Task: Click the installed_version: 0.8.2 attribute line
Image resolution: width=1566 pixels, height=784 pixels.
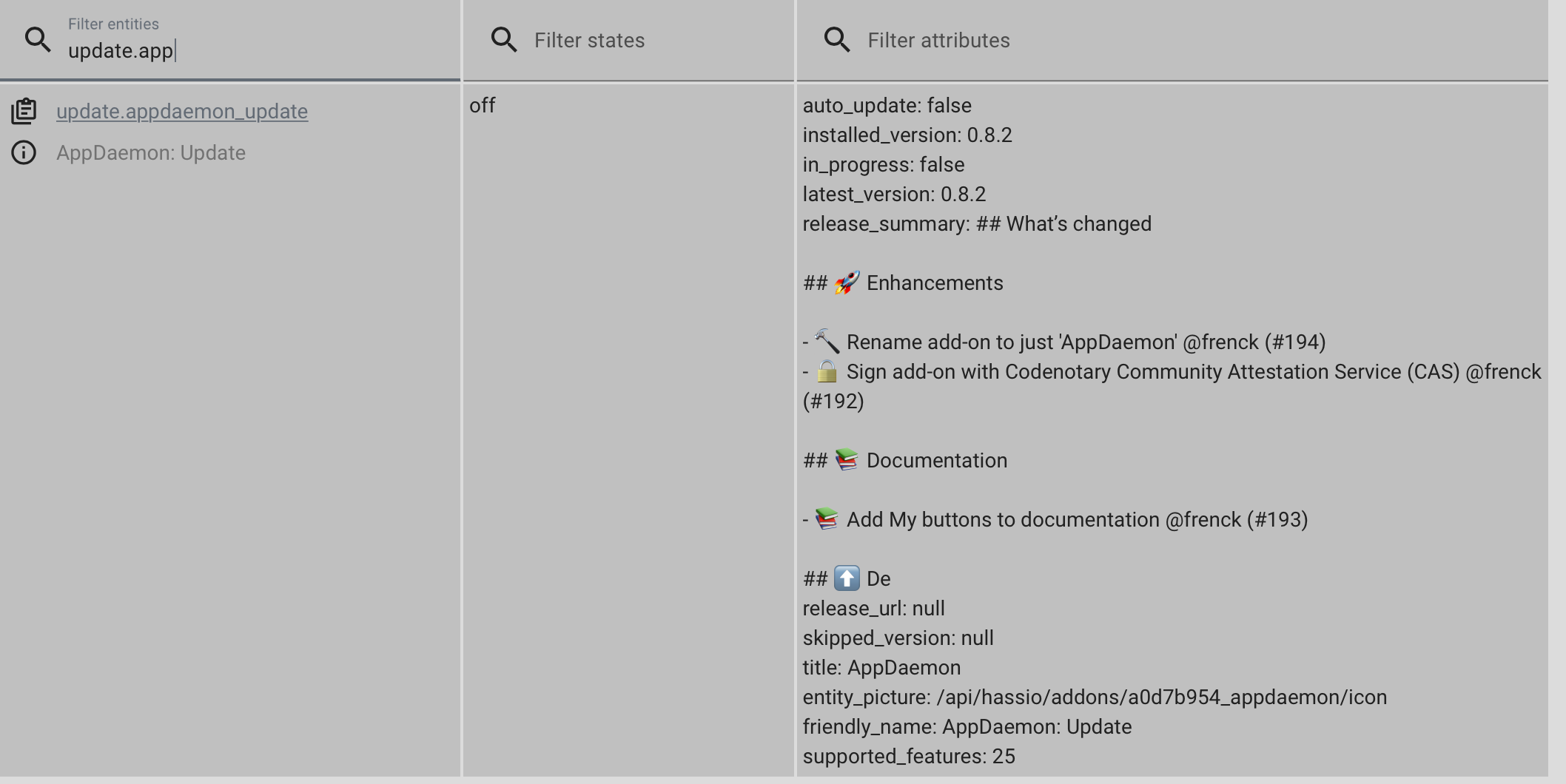Action: pos(907,135)
